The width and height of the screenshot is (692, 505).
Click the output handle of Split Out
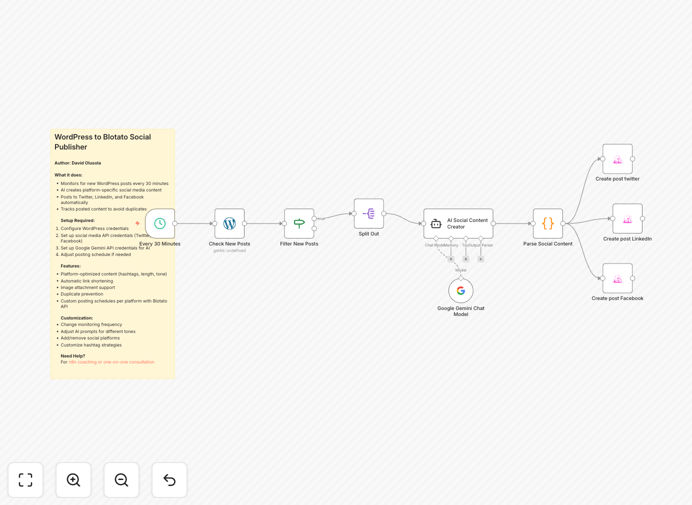point(384,214)
